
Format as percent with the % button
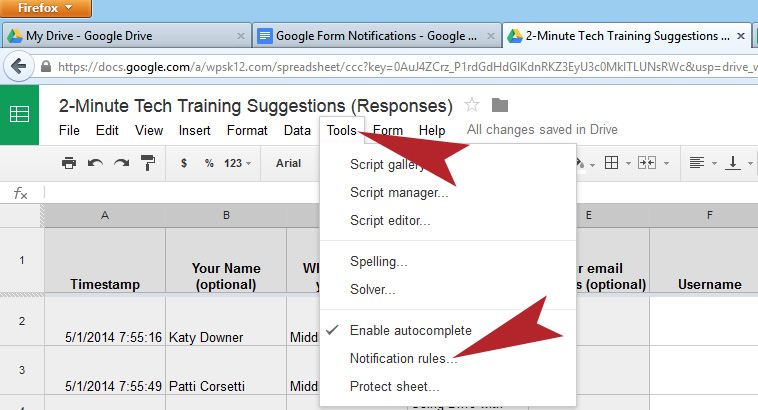(x=209, y=163)
